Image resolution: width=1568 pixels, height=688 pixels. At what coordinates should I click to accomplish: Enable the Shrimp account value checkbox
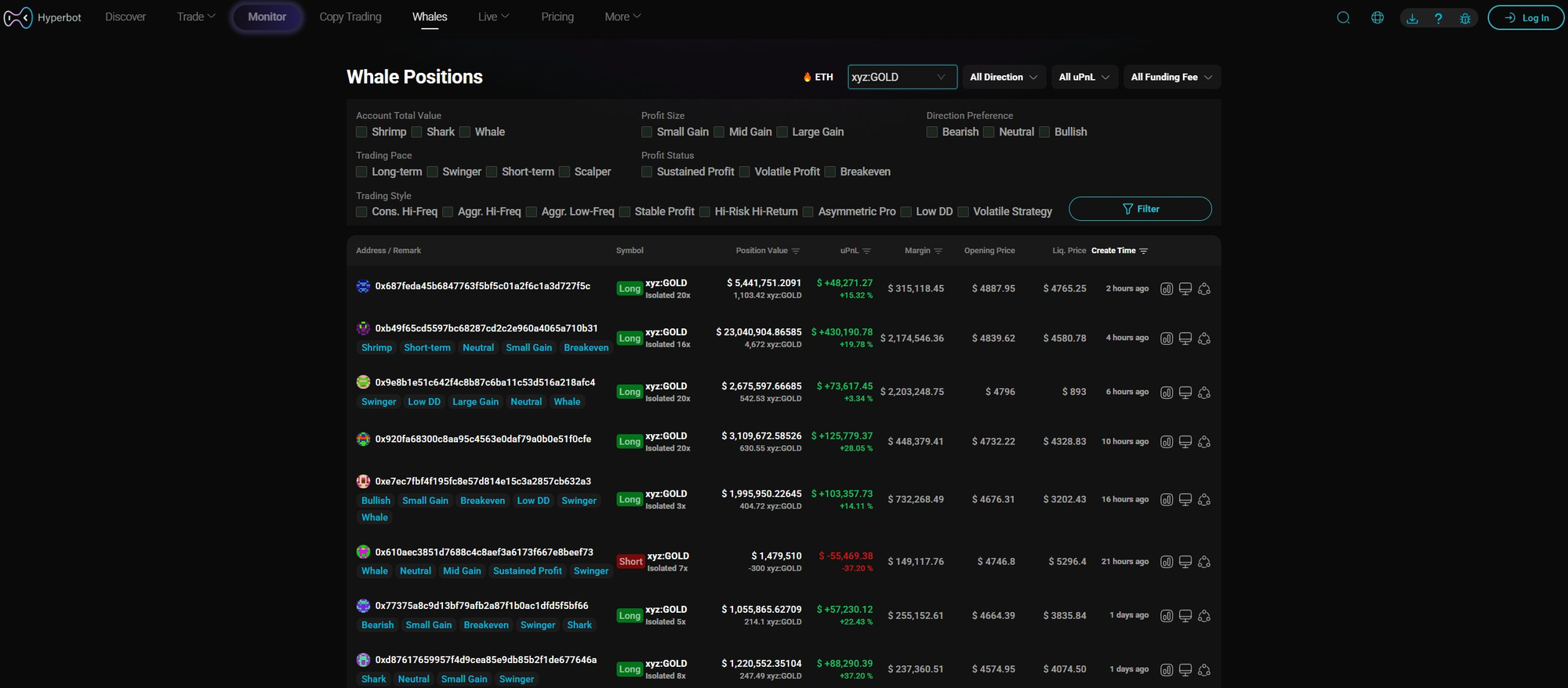[361, 132]
